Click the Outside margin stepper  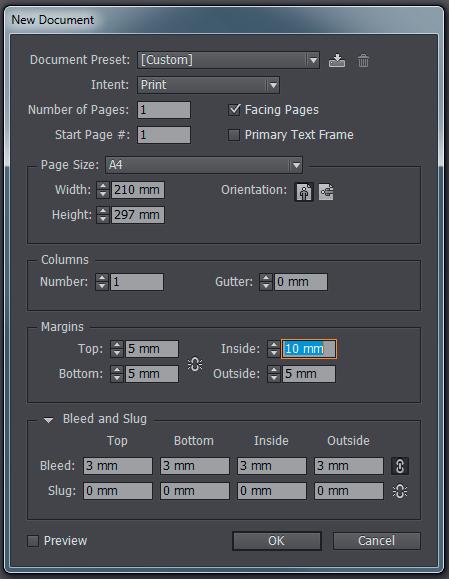(274, 374)
